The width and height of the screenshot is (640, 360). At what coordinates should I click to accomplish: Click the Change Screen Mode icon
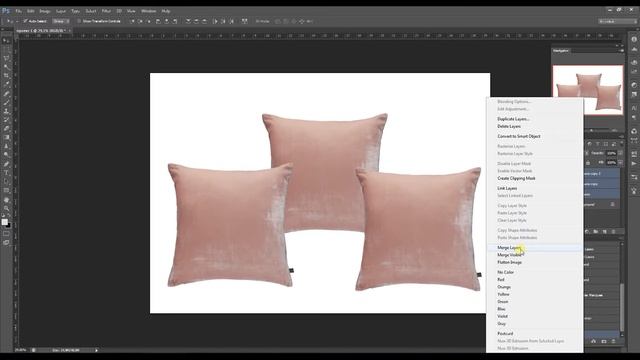point(6,242)
